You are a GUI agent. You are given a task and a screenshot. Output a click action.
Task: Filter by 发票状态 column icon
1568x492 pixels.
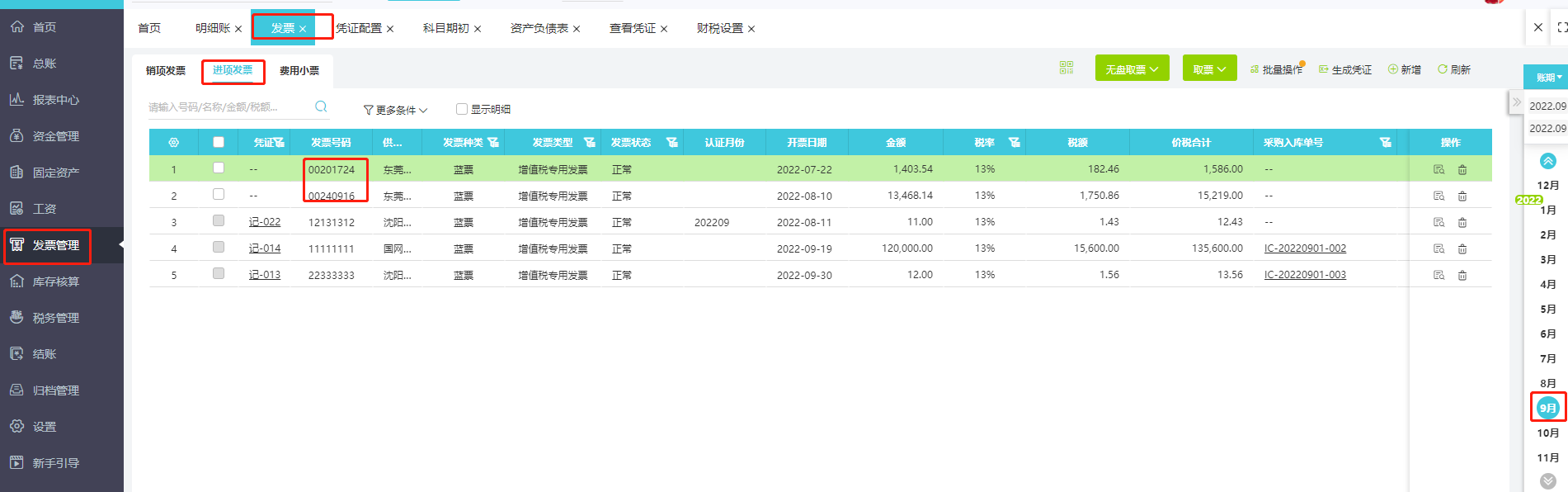click(x=671, y=143)
